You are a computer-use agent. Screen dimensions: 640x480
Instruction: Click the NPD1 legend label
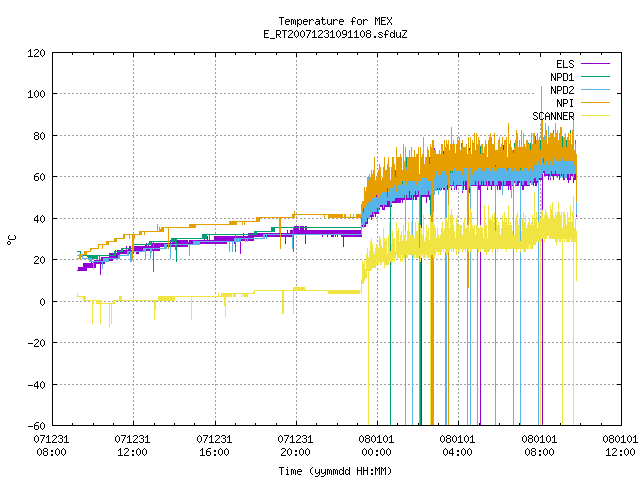pyautogui.click(x=562, y=77)
